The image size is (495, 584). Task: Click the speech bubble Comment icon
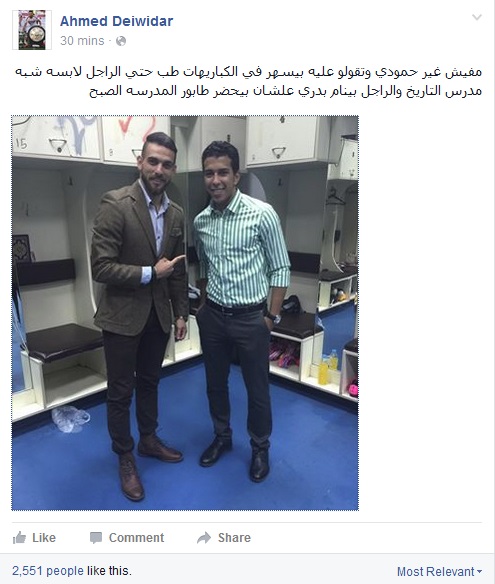click(x=96, y=538)
